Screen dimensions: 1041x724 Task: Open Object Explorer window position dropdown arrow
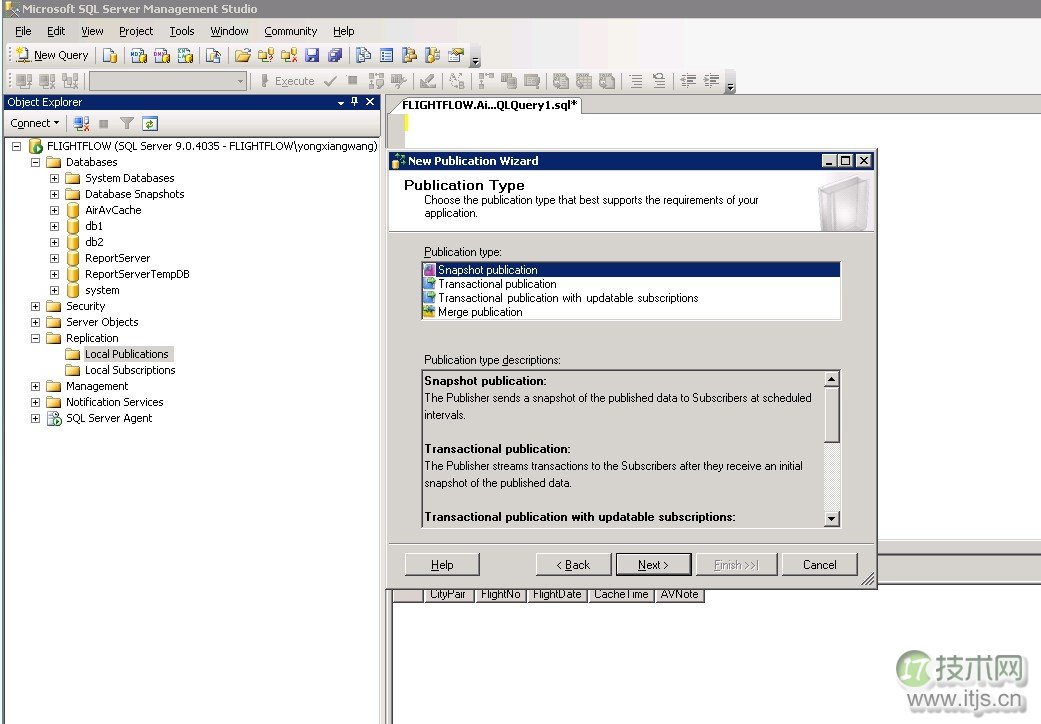[341, 102]
